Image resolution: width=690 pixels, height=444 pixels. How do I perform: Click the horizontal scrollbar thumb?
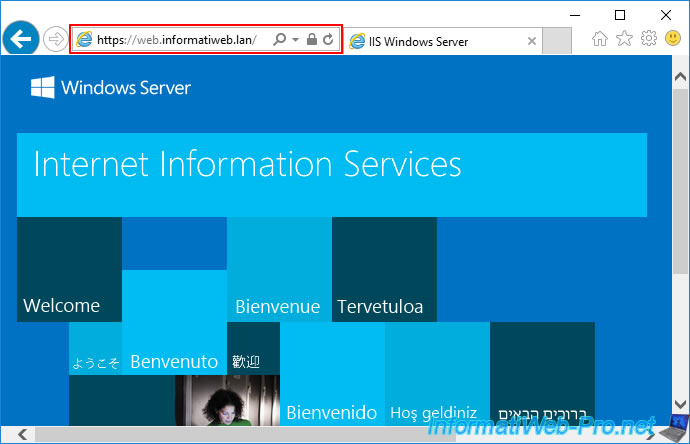click(246, 435)
